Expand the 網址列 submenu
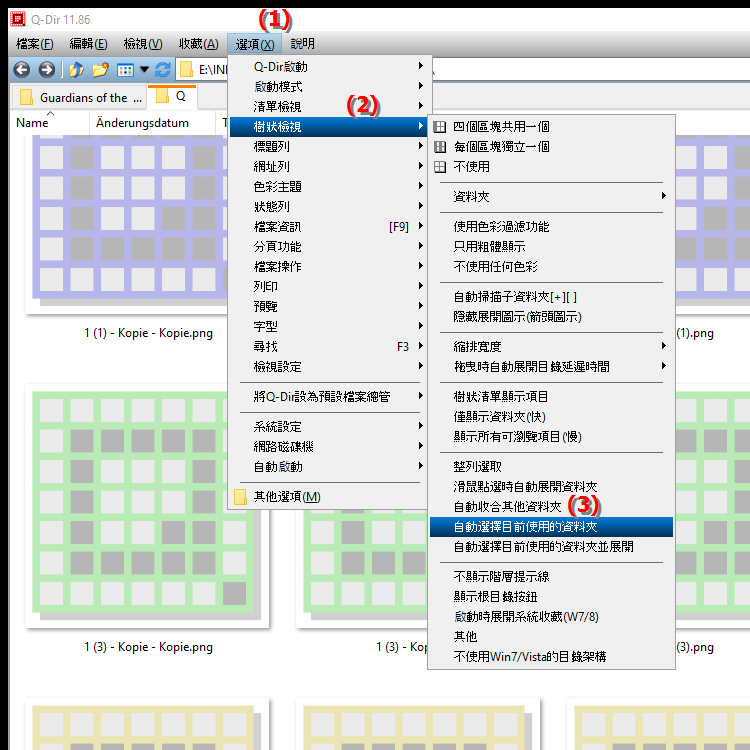Image resolution: width=750 pixels, height=750 pixels. coord(329,167)
